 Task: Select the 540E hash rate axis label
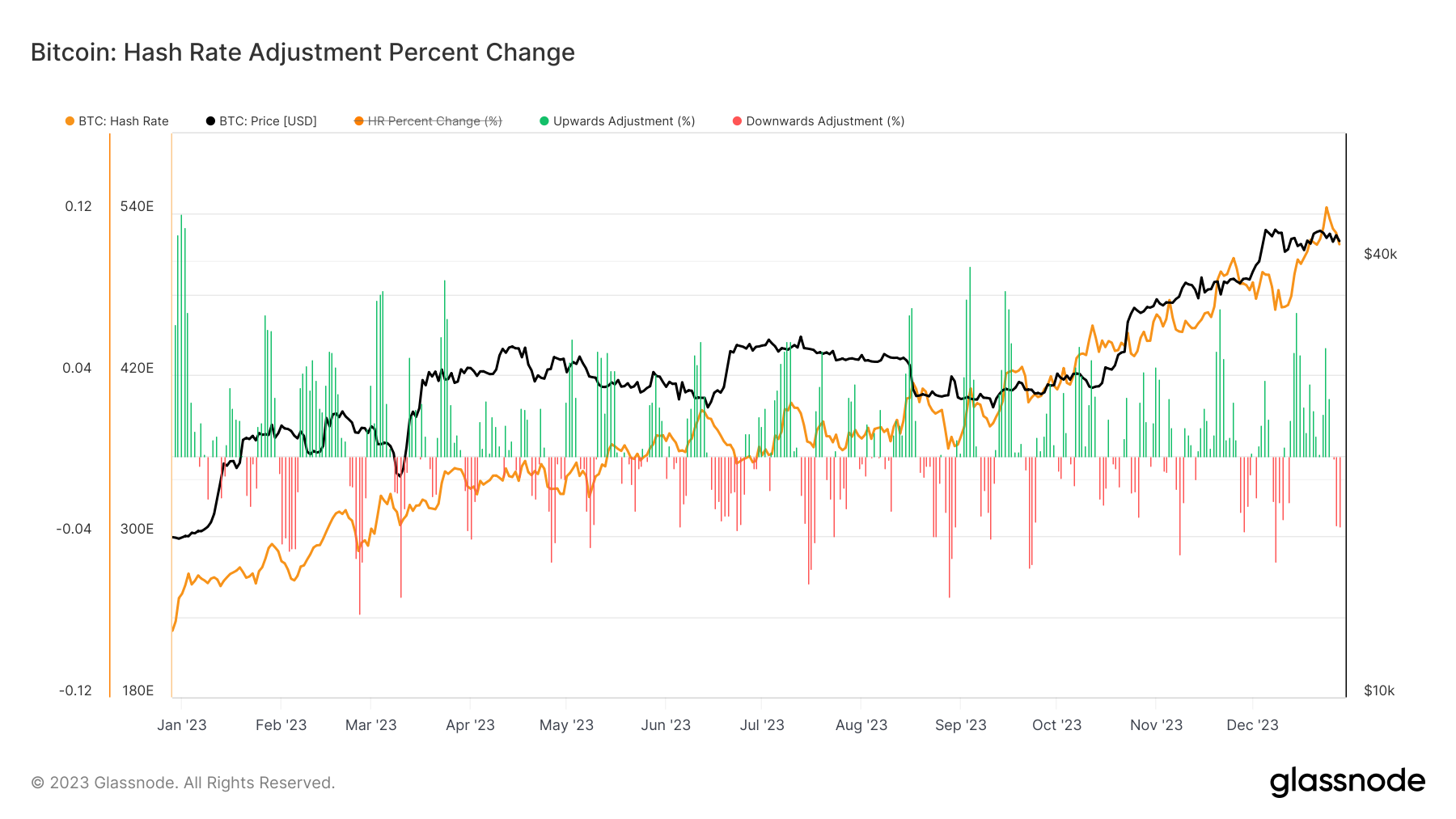(x=137, y=206)
